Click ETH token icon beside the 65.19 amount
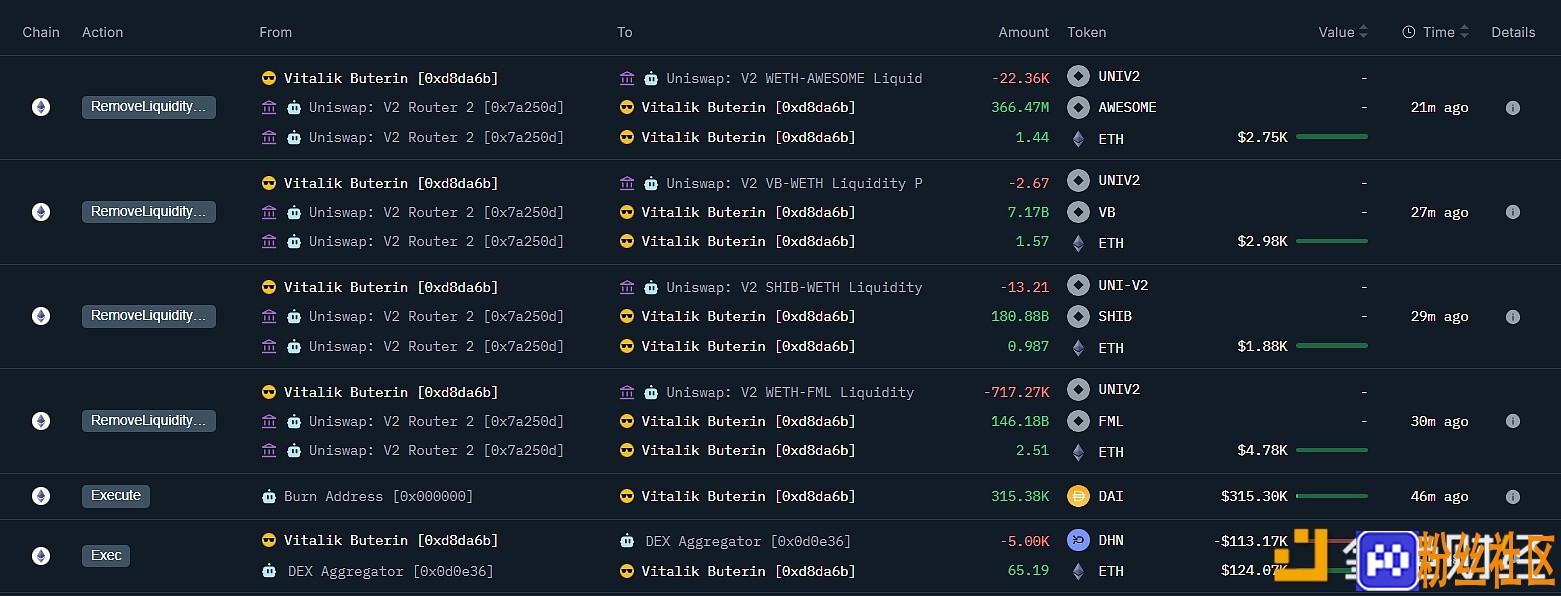Image resolution: width=1561 pixels, height=596 pixels. pos(1078,572)
